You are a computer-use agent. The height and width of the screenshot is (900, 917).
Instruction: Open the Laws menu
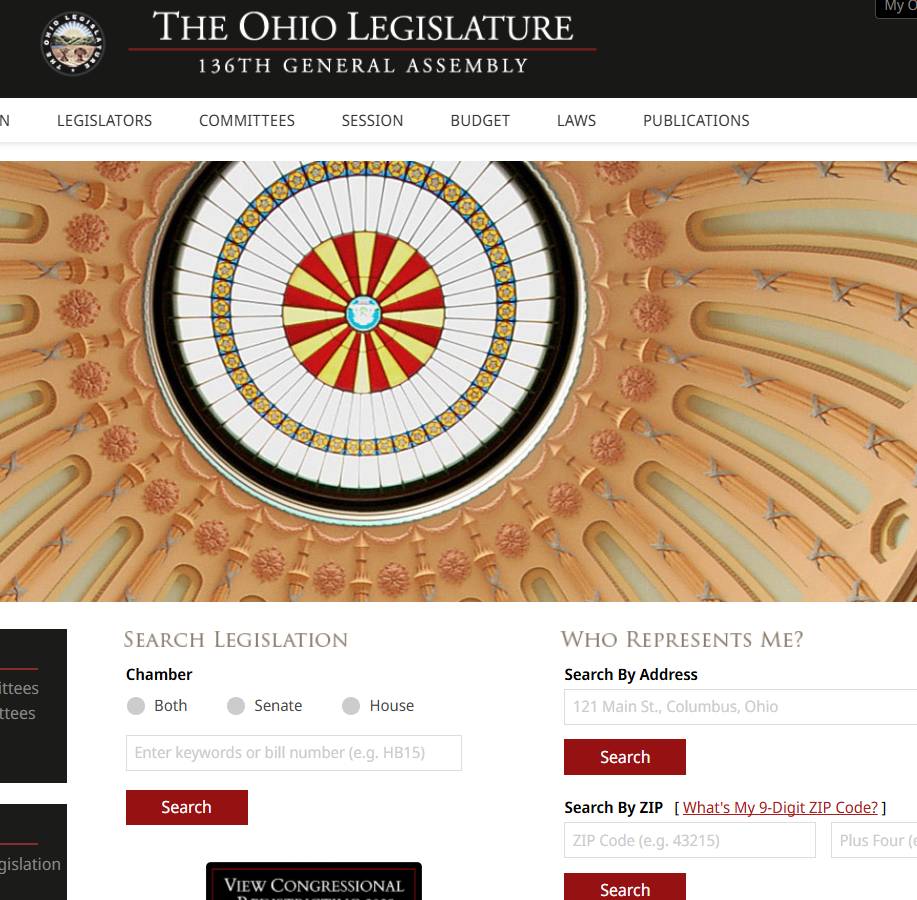(x=576, y=120)
